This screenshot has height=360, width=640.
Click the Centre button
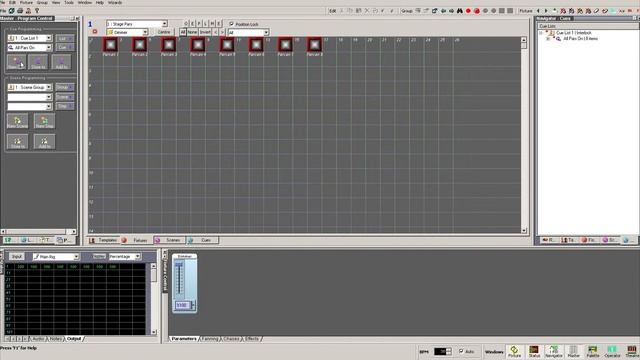(164, 32)
